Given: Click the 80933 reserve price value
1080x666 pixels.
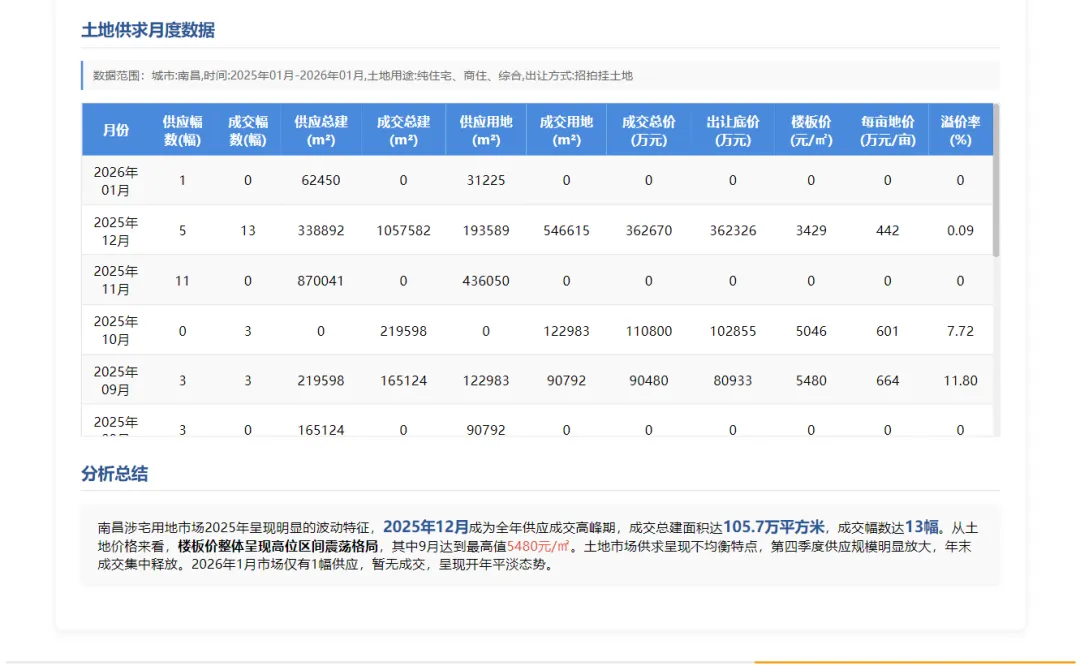Looking at the screenshot, I should (x=732, y=381).
